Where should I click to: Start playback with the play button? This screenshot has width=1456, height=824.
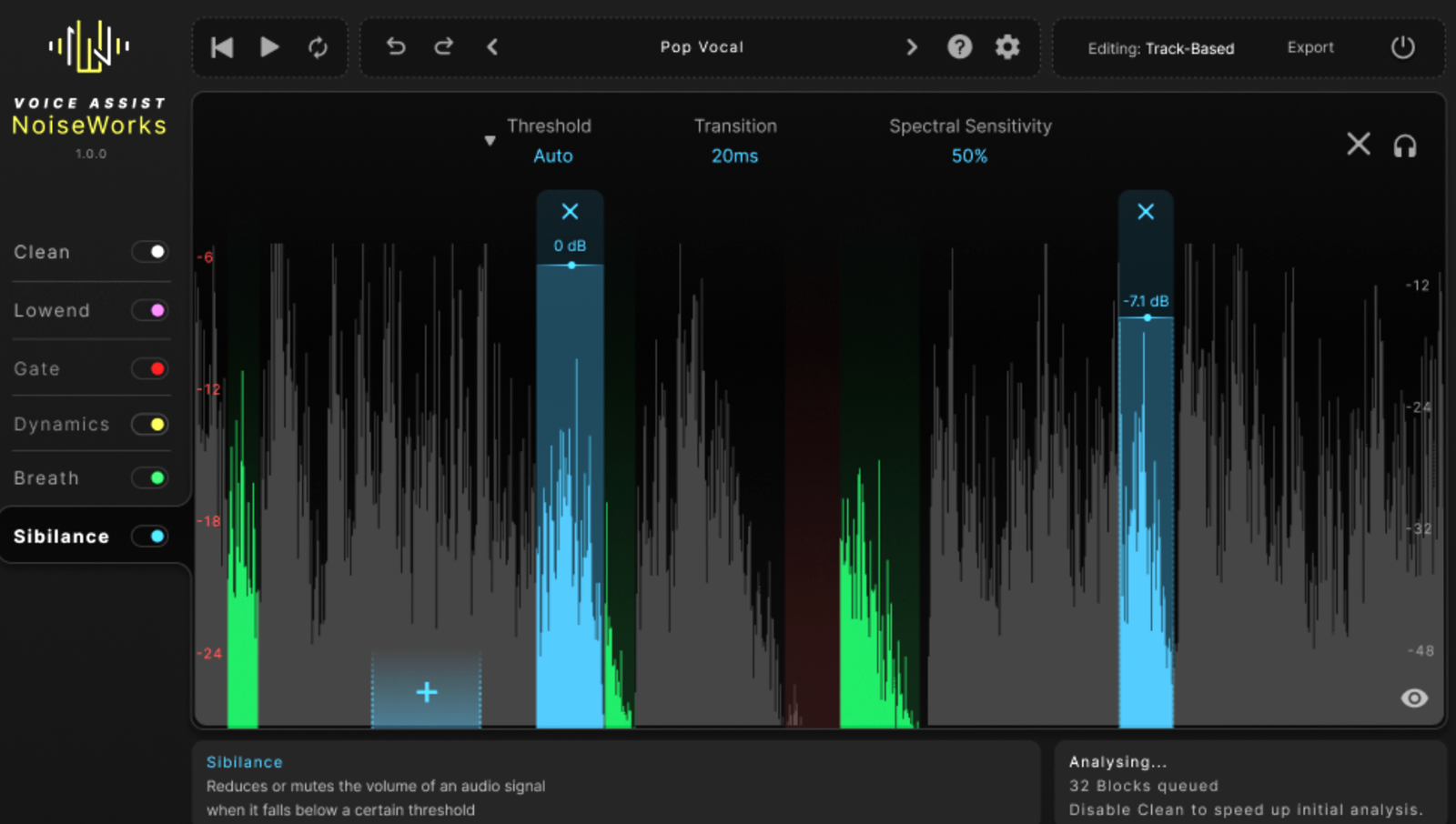(x=269, y=47)
